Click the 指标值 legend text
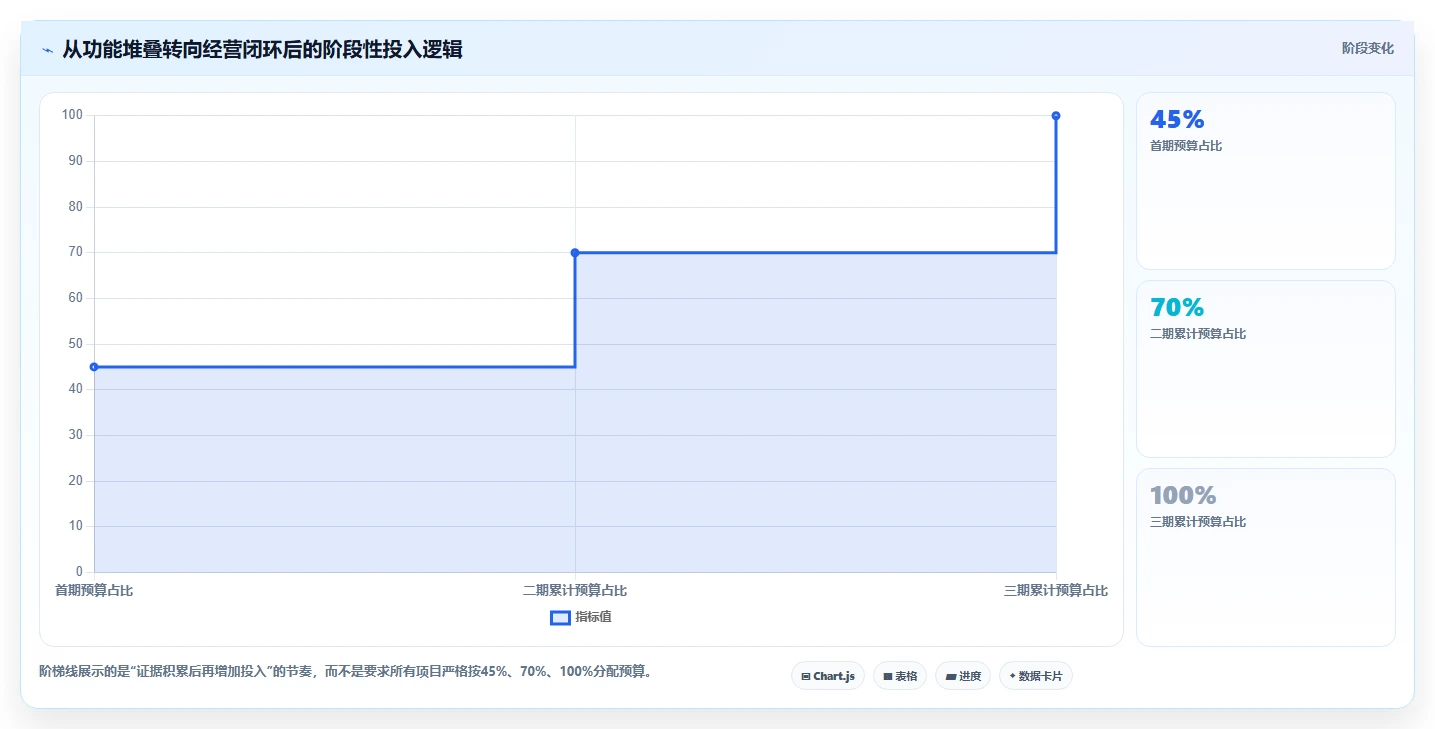1435x729 pixels. 593,617
